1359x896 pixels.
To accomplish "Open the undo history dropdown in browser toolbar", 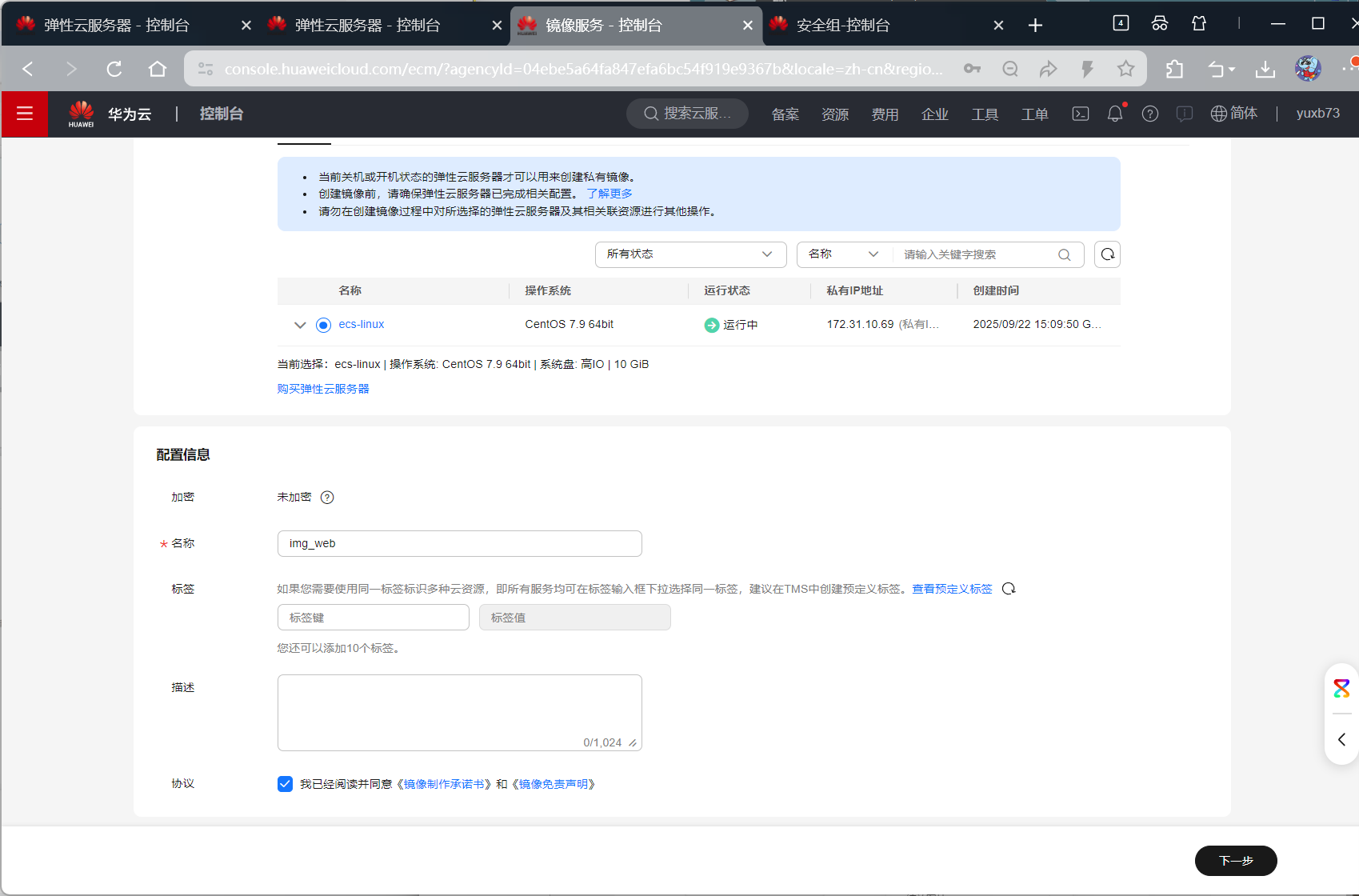I will (1221, 69).
